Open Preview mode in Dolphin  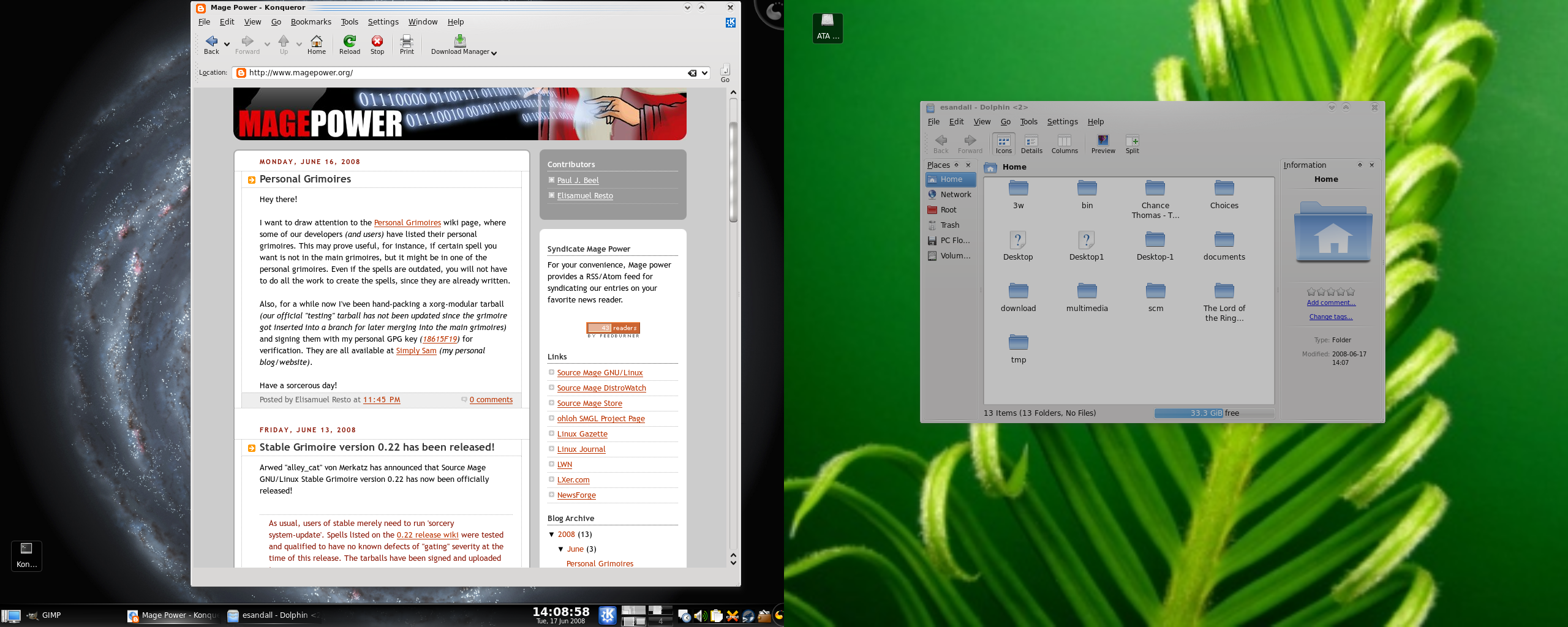1102,144
